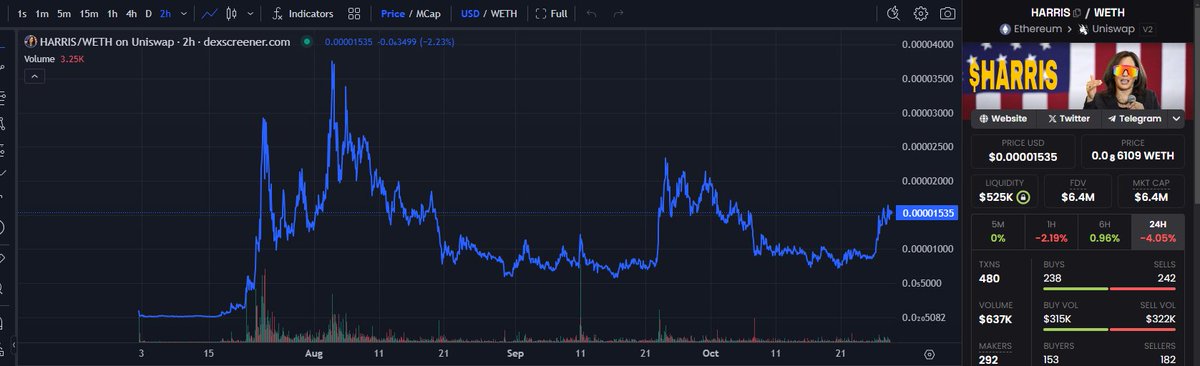Click the undo arrow in chart toolbar
Screen dimensions: 1200x366
coord(592,14)
